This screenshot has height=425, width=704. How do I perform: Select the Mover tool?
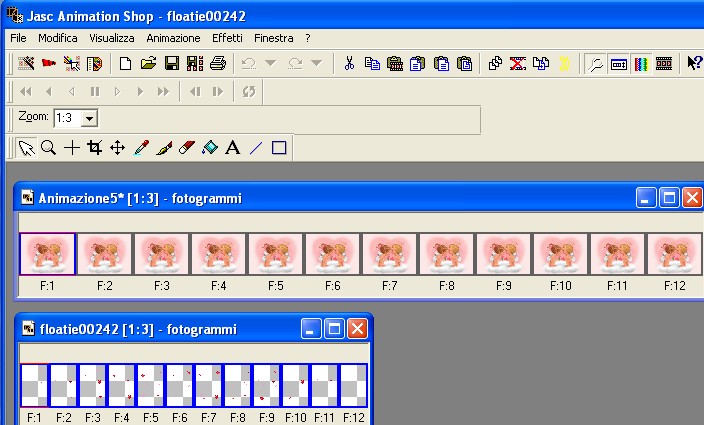tap(118, 148)
